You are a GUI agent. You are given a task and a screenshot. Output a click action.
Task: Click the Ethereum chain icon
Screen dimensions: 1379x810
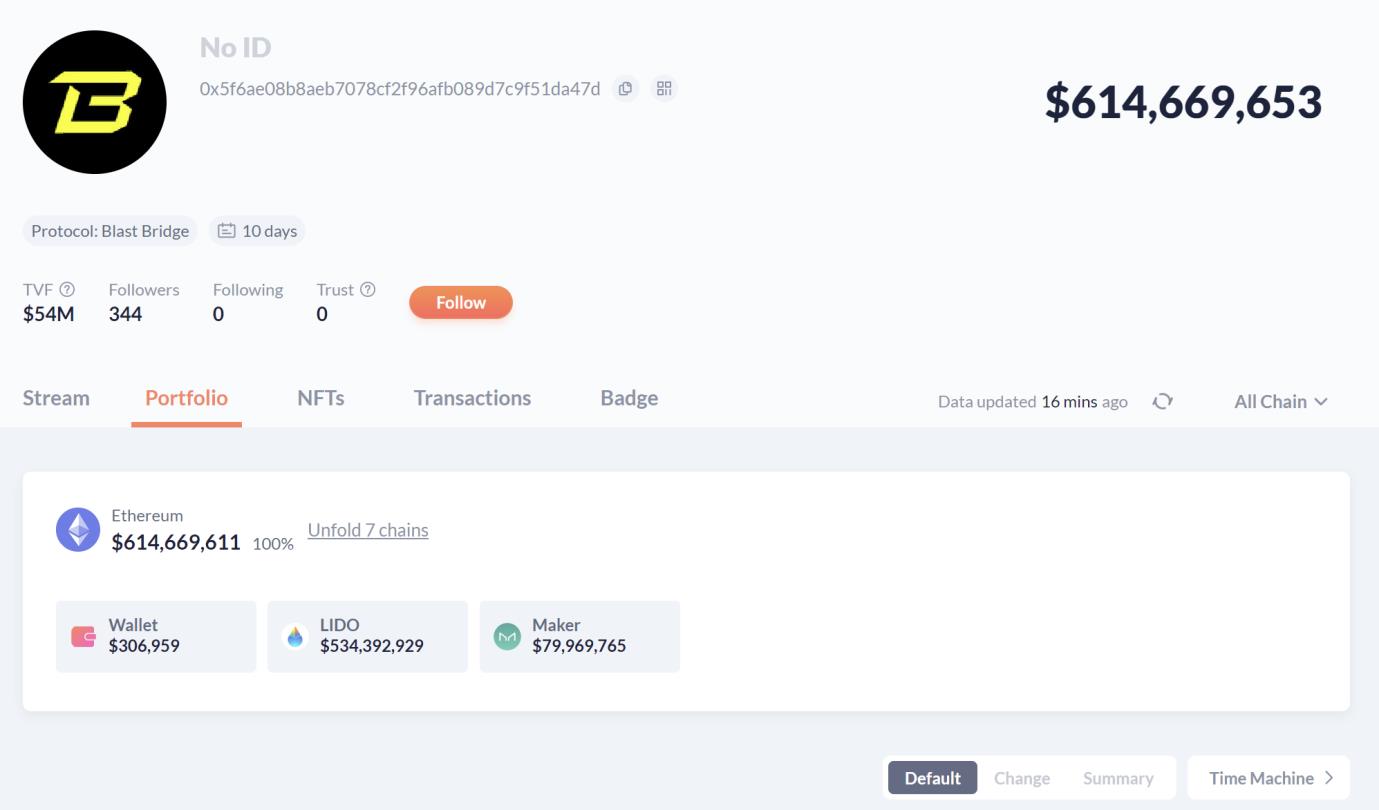pos(78,530)
